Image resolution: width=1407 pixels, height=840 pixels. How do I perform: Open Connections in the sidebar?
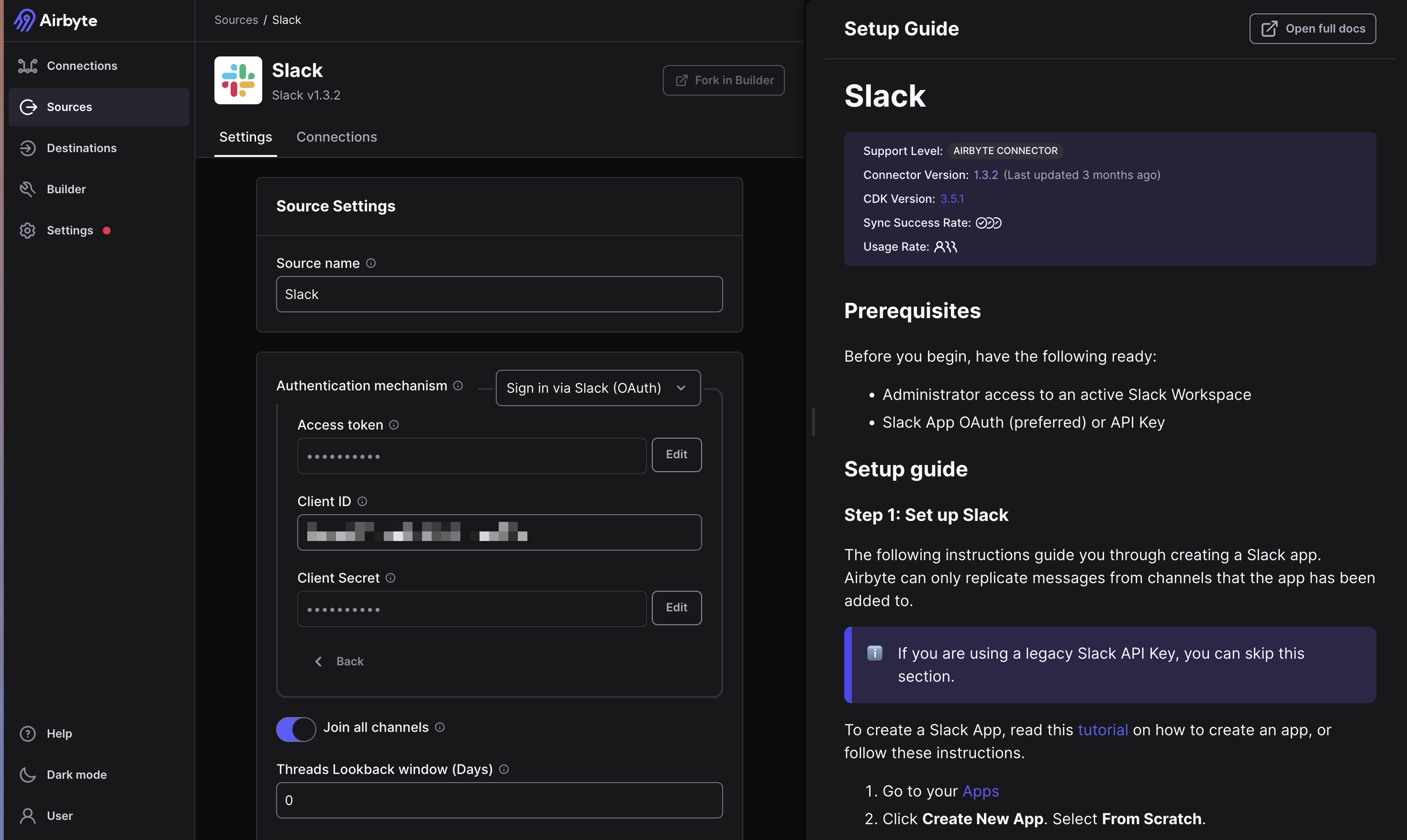click(81, 66)
